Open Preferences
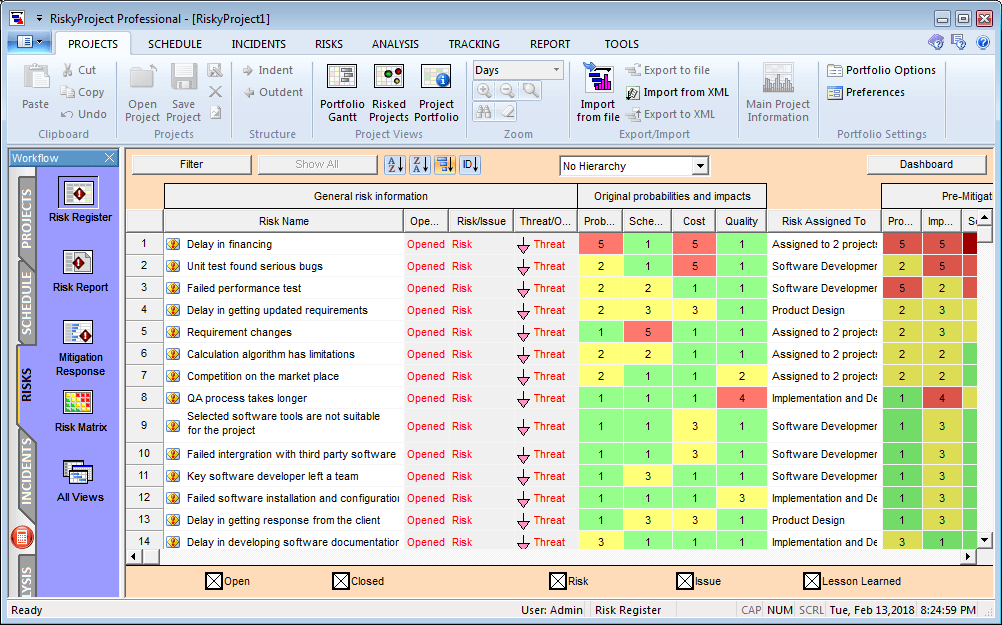 click(866, 93)
